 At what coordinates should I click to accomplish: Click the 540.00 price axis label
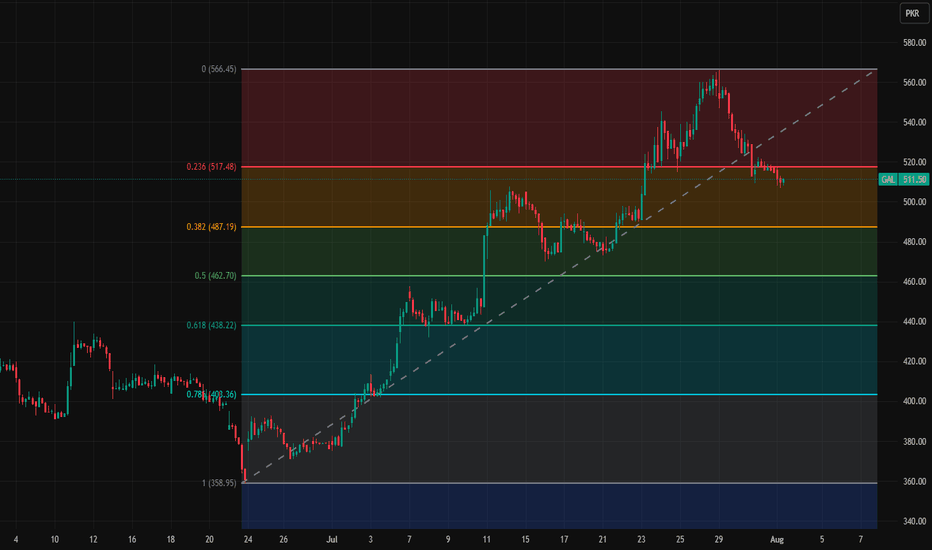(914, 122)
